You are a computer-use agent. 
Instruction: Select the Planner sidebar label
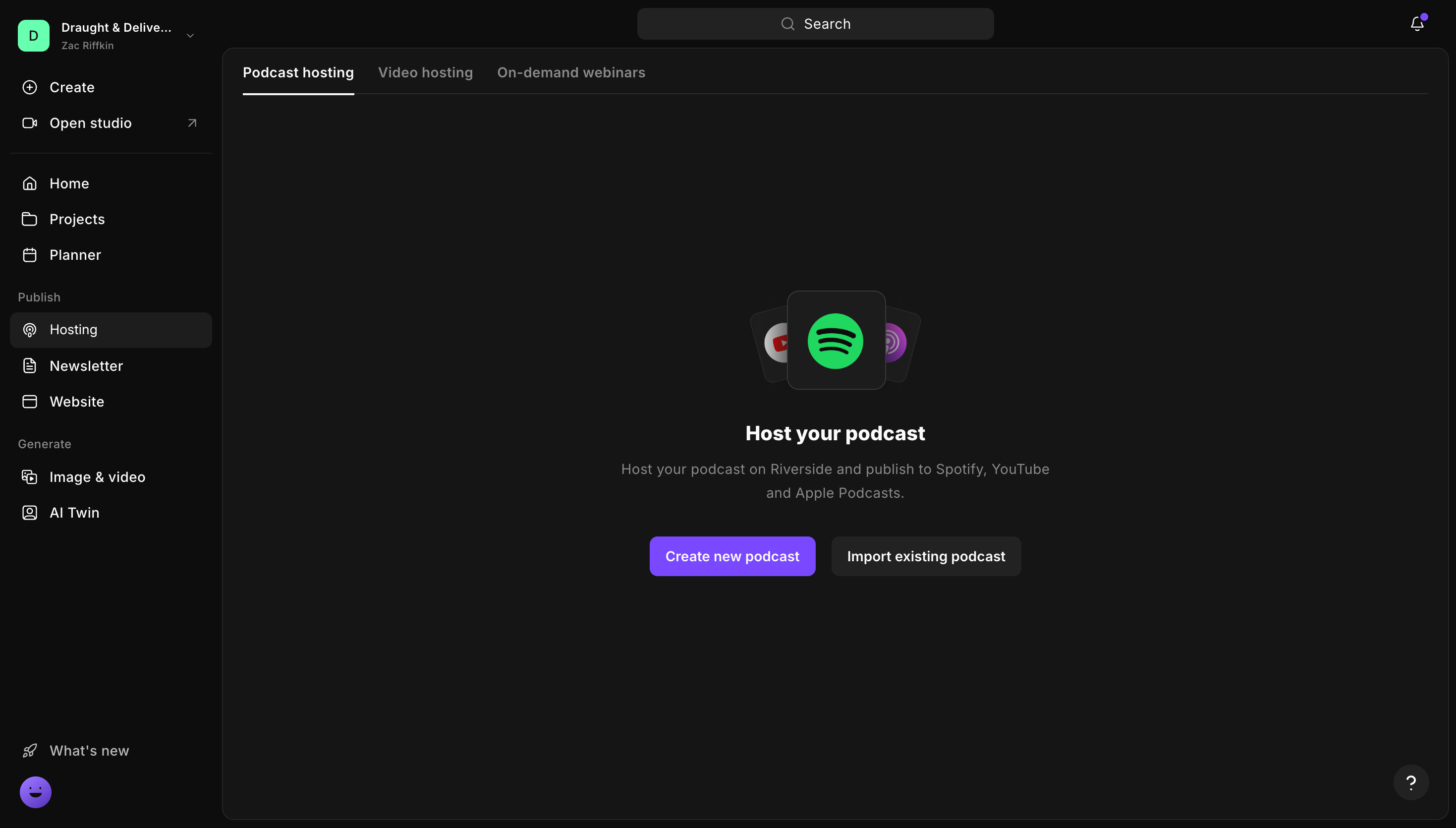(76, 255)
